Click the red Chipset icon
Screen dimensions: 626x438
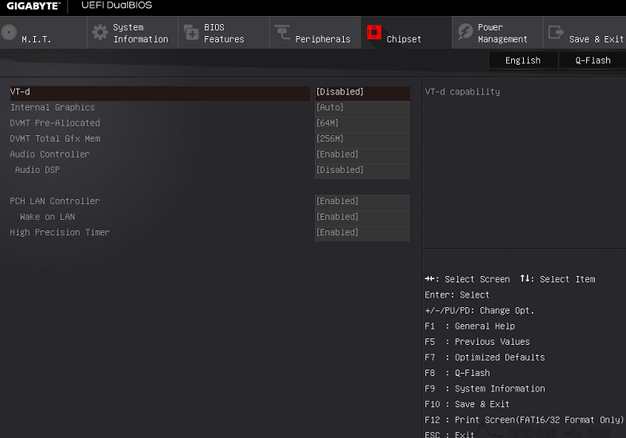374,32
